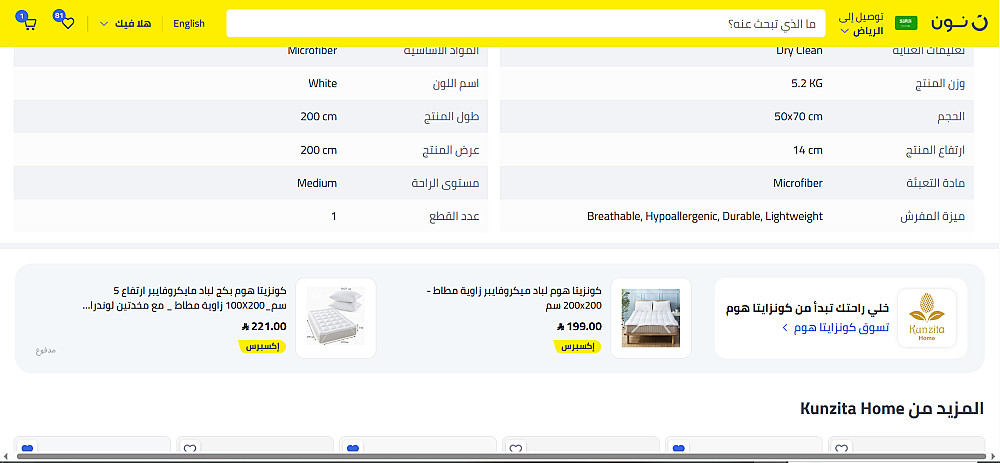Switch language to English
The height and width of the screenshot is (463, 1000).
click(189, 24)
